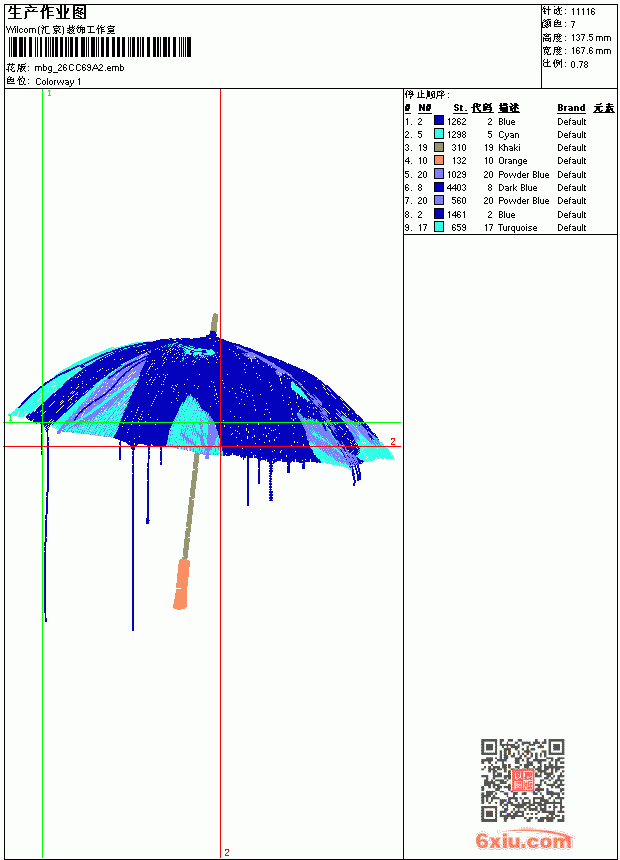This screenshot has width=620, height=860.
Task: Click the St. column header
Action: point(460,108)
